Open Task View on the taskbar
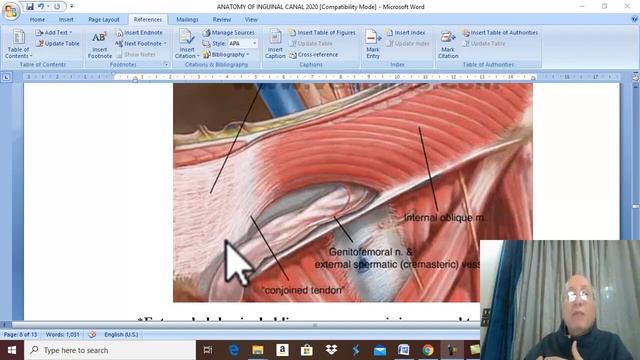This screenshot has width=640, height=360. pyautogui.click(x=208, y=350)
